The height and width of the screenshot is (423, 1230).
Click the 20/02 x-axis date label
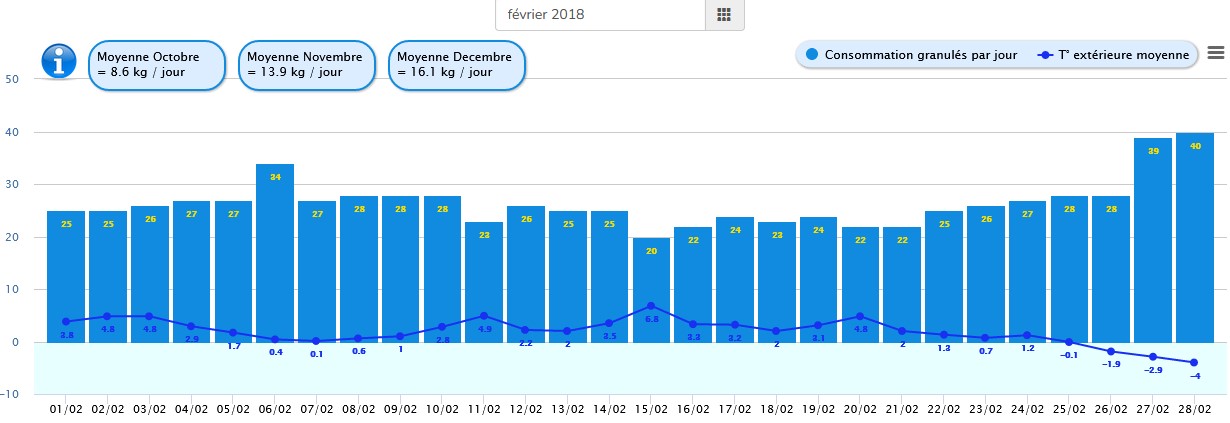click(861, 408)
